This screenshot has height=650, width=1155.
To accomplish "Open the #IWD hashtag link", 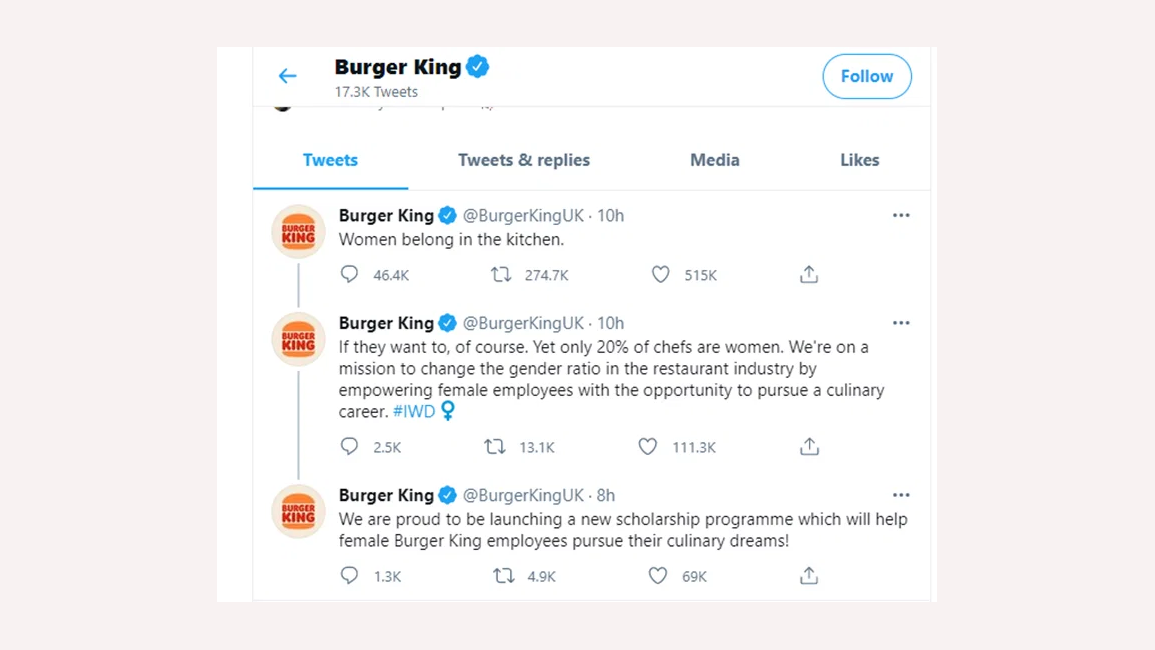I will click(x=414, y=411).
